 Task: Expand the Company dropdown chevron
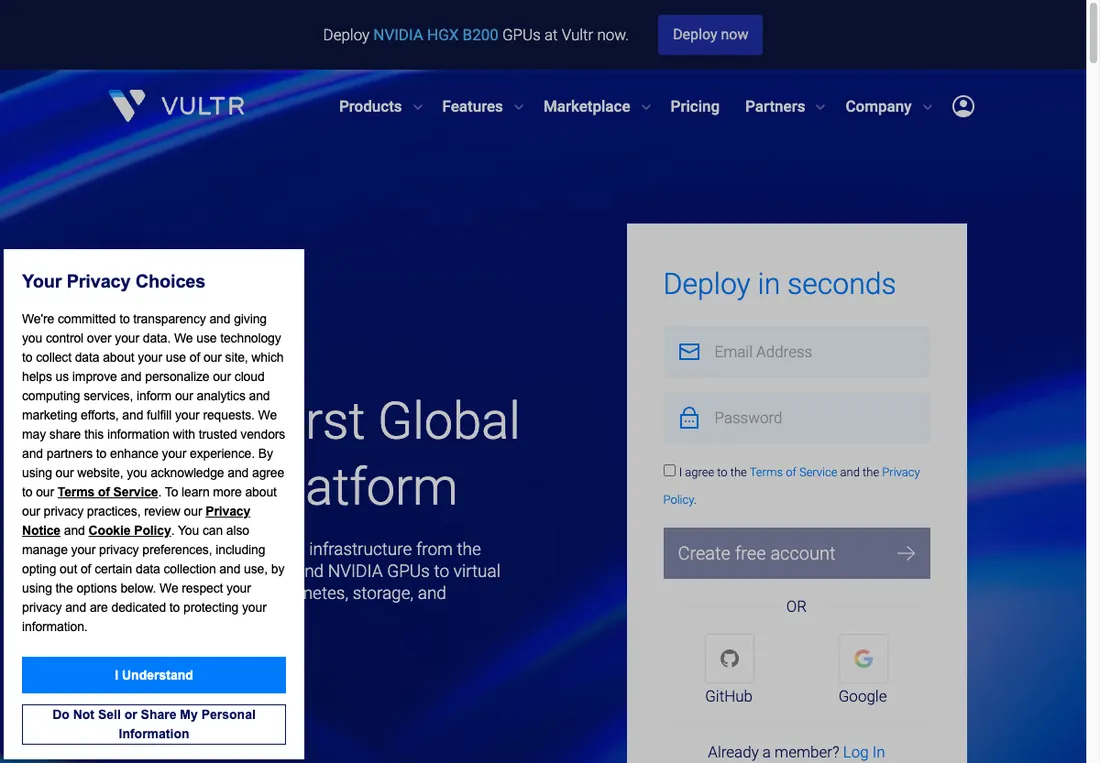coord(927,107)
